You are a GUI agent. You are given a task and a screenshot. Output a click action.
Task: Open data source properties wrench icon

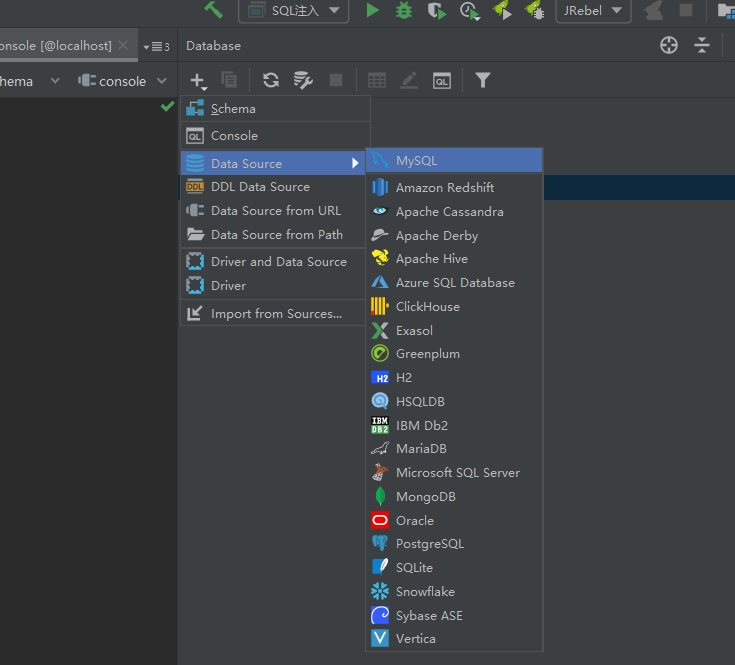coord(303,80)
